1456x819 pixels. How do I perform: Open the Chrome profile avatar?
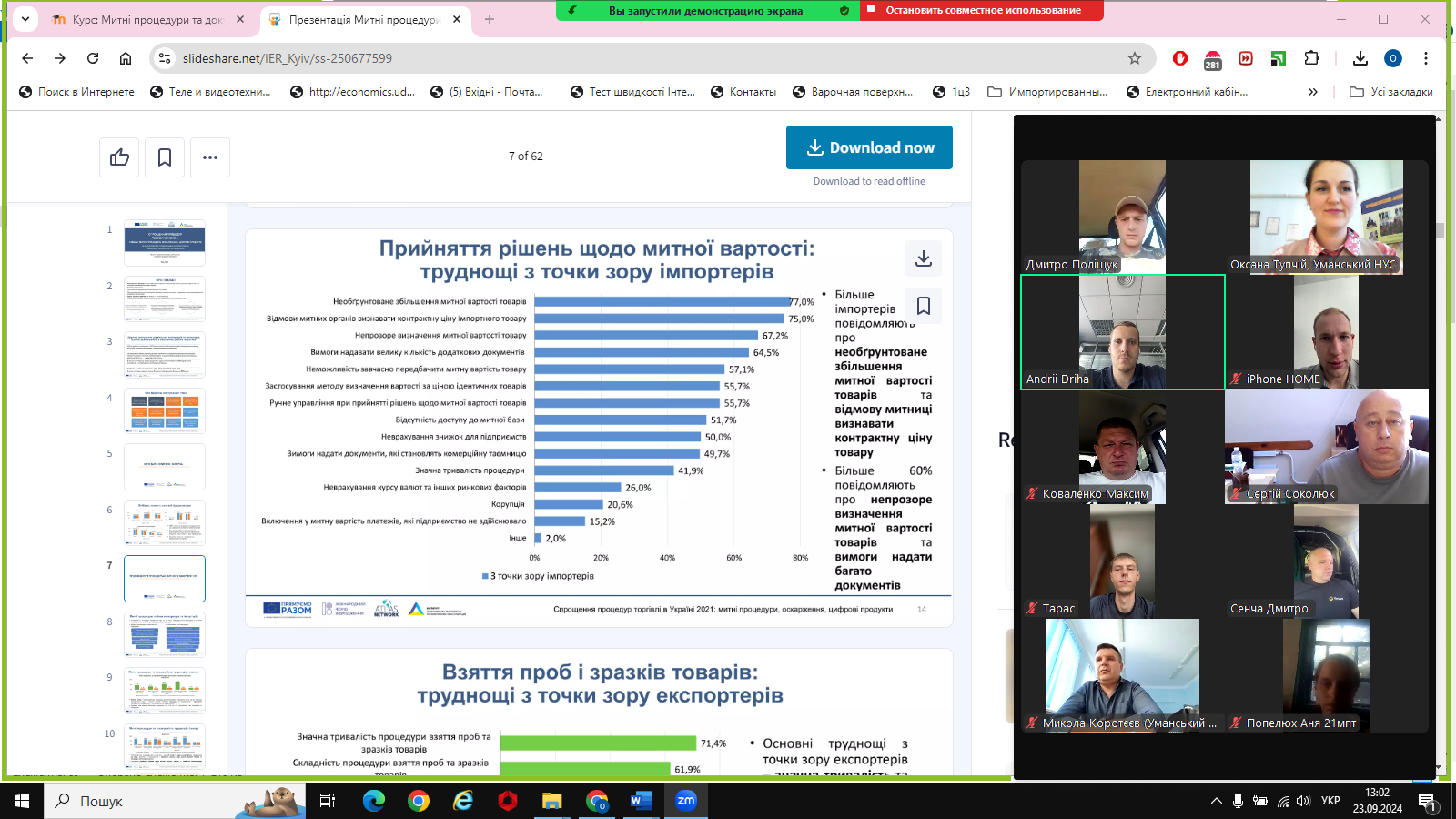click(x=1393, y=58)
